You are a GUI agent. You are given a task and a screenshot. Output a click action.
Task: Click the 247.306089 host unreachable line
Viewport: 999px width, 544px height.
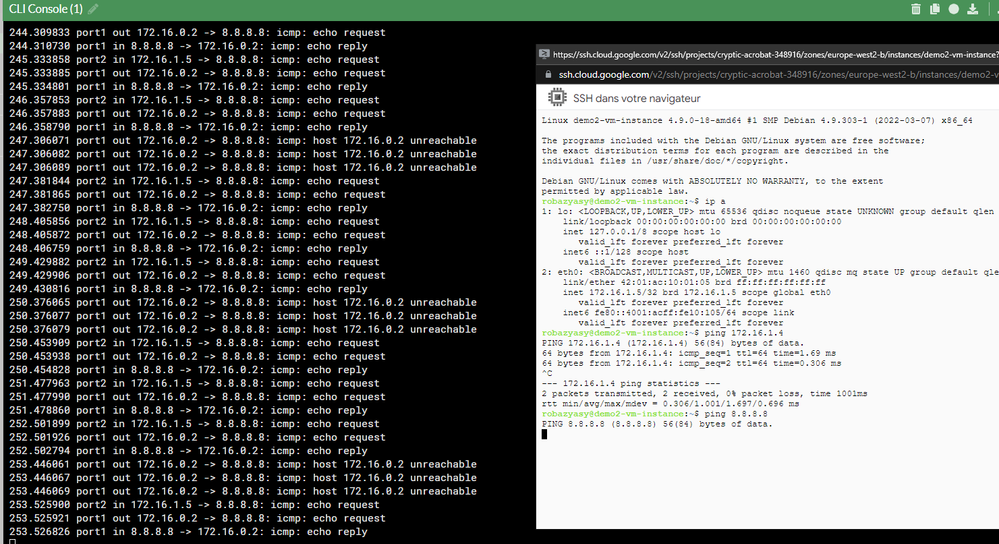(x=243, y=168)
